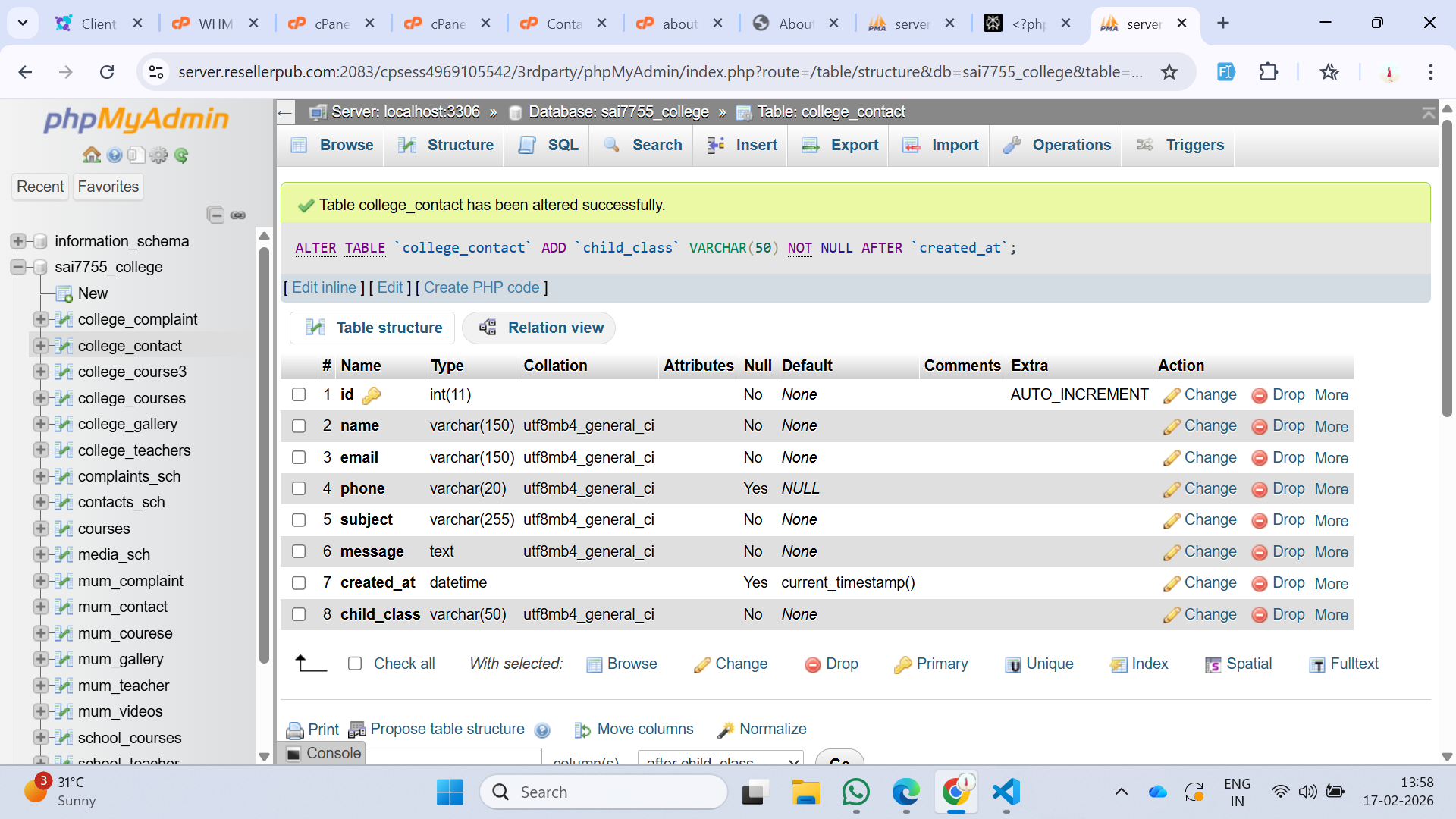Image resolution: width=1456 pixels, height=819 pixels.
Task: Select the child_class column checkbox
Action: click(299, 614)
